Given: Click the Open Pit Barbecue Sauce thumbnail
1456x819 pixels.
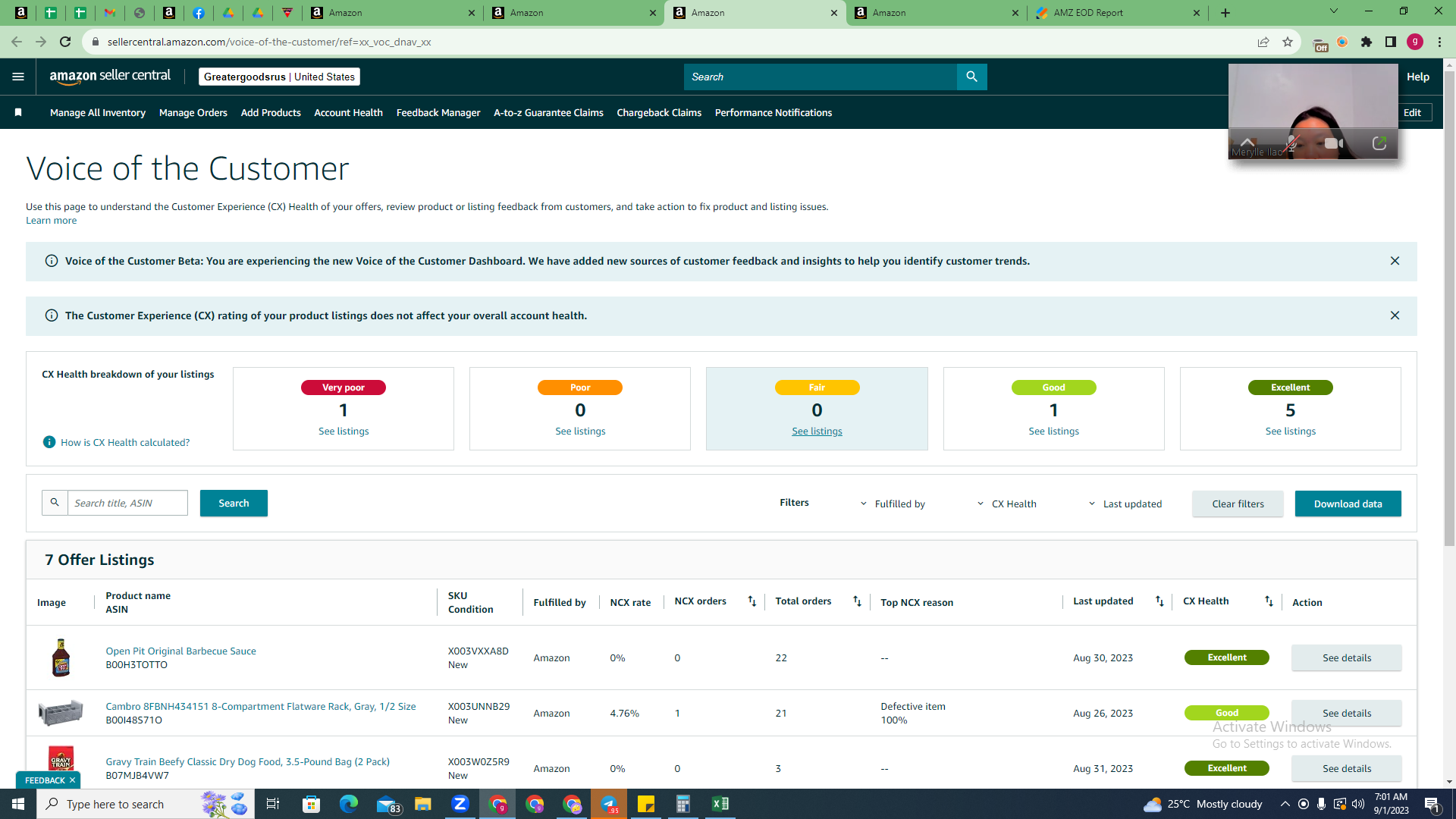Looking at the screenshot, I should coord(61,657).
